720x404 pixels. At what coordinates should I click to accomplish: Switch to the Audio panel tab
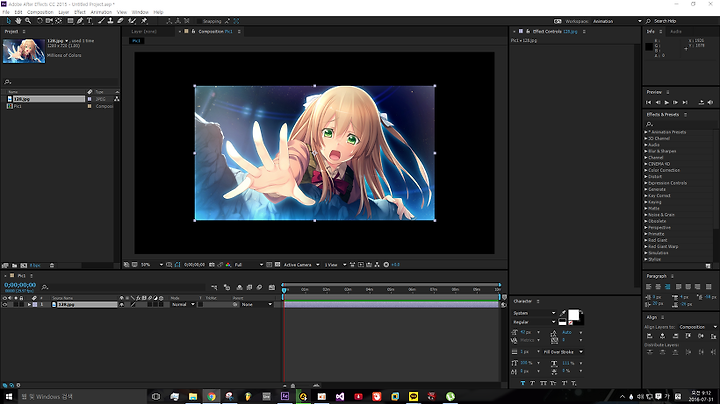(x=675, y=32)
